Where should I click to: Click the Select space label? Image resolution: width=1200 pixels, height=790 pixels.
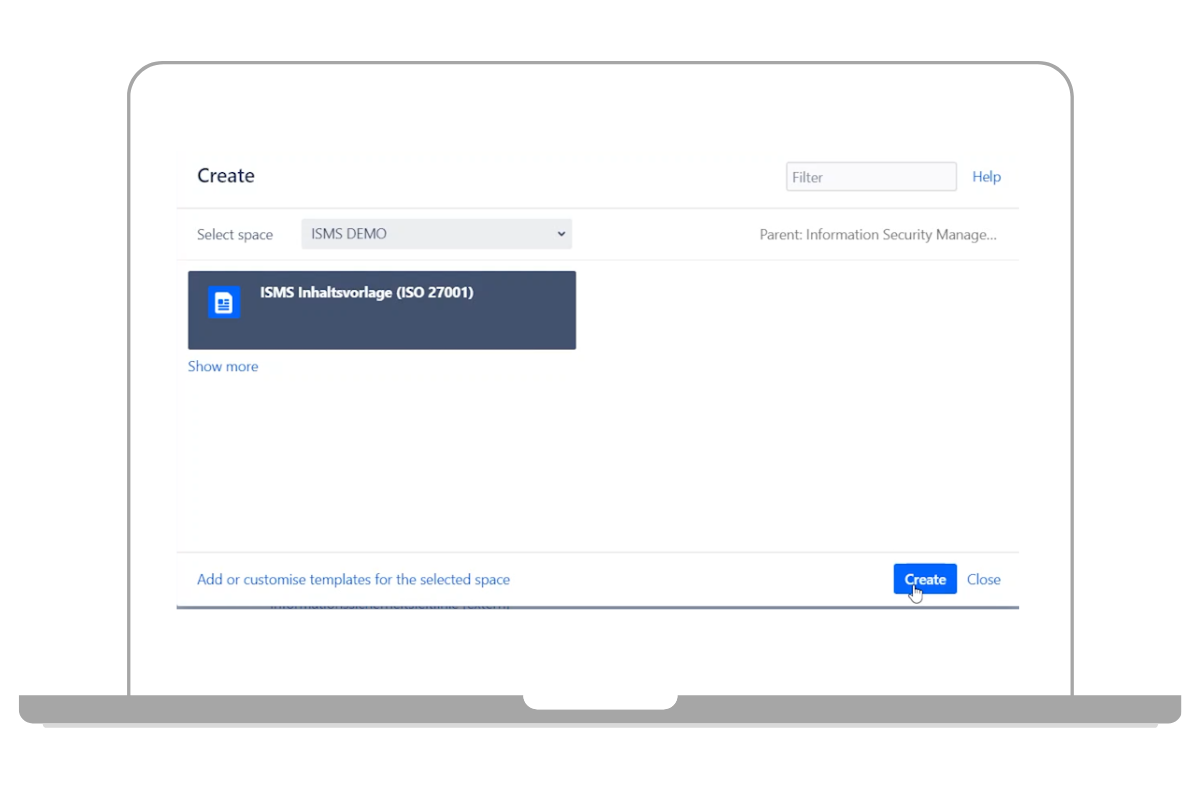coord(235,235)
